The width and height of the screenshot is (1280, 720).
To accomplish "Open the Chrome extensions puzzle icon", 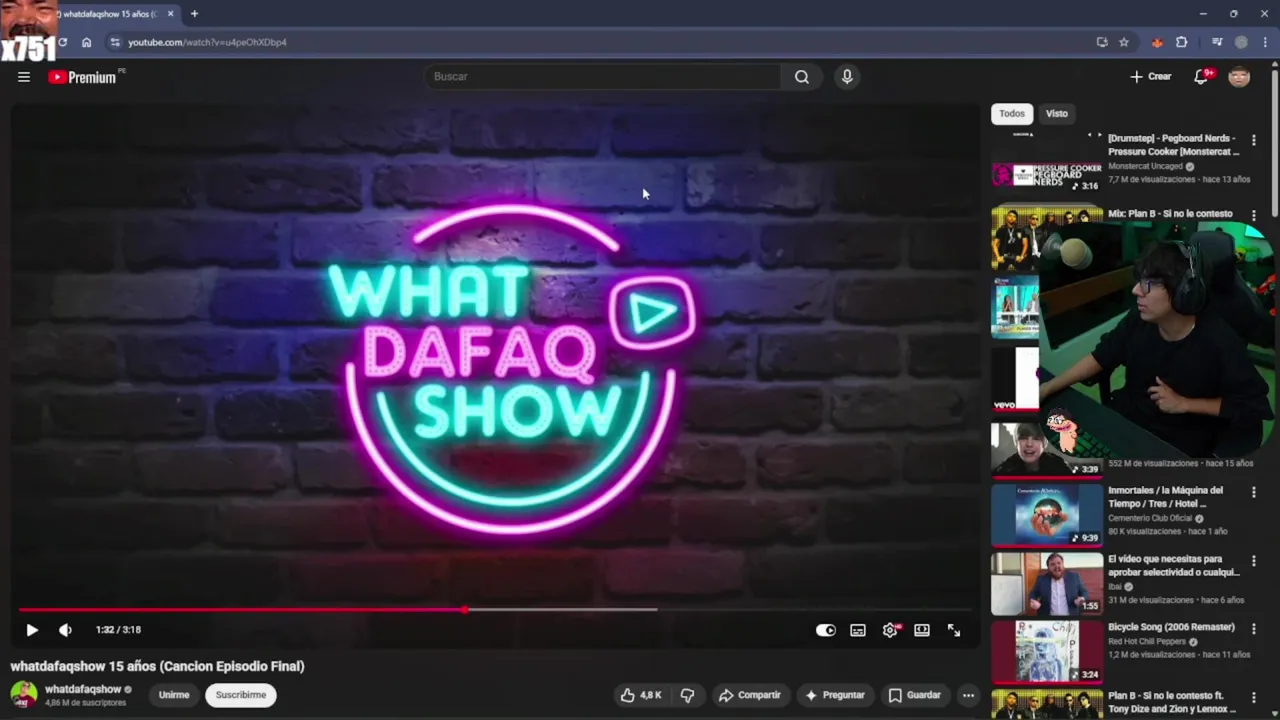I will [x=1182, y=42].
